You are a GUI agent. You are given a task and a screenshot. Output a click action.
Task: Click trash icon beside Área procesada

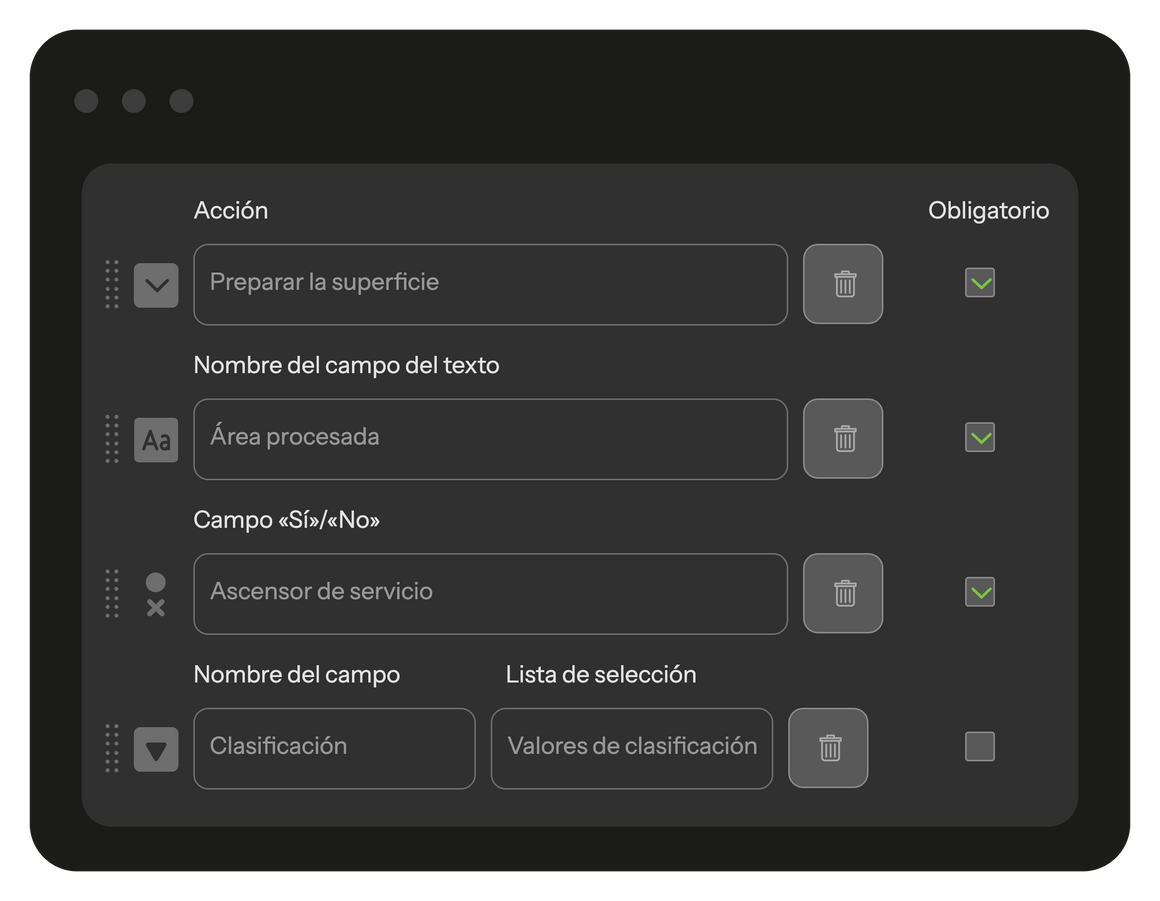click(843, 439)
